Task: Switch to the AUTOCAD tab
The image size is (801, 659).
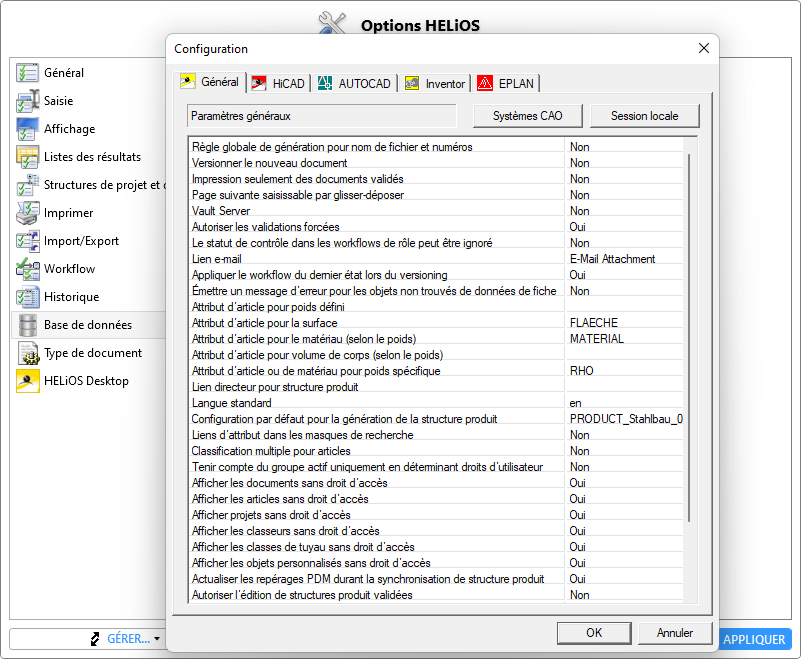Action: pyautogui.click(x=355, y=83)
